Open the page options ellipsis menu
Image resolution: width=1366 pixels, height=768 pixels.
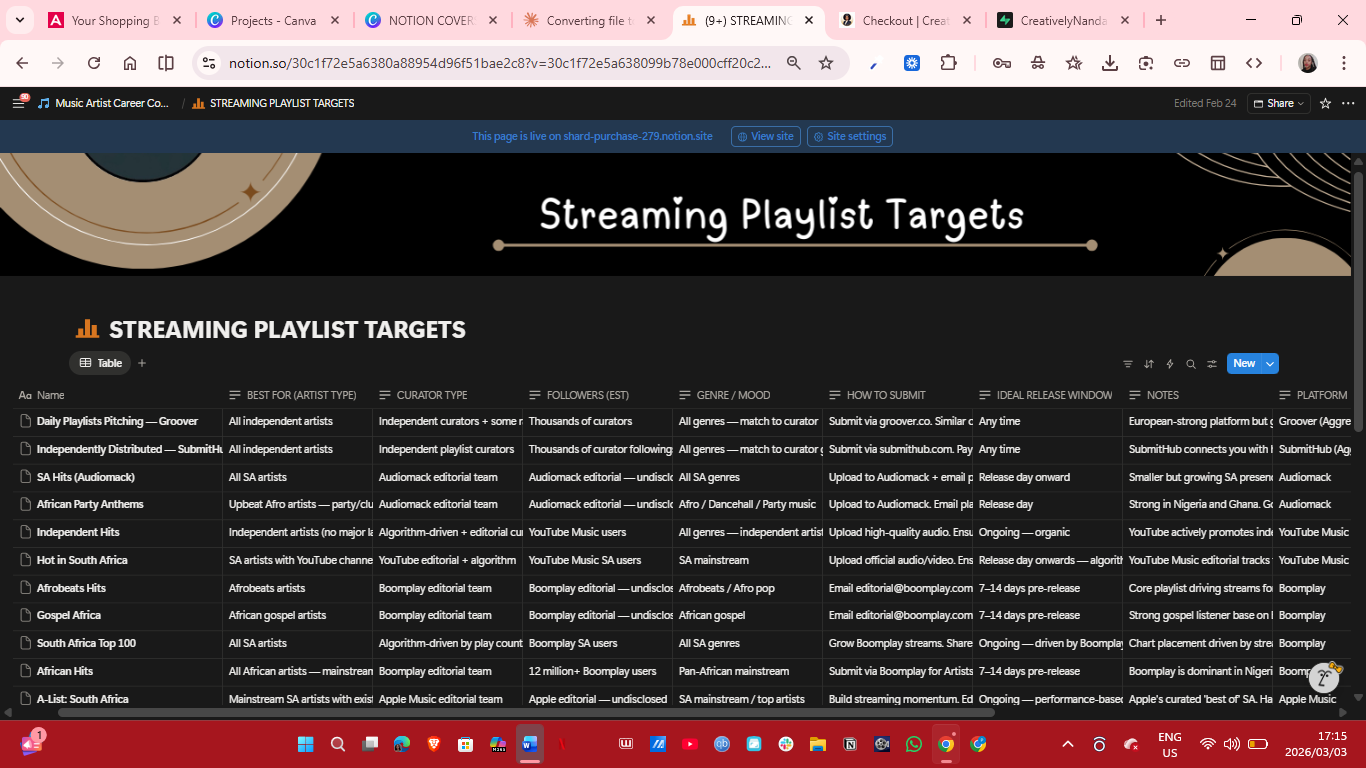1348,103
